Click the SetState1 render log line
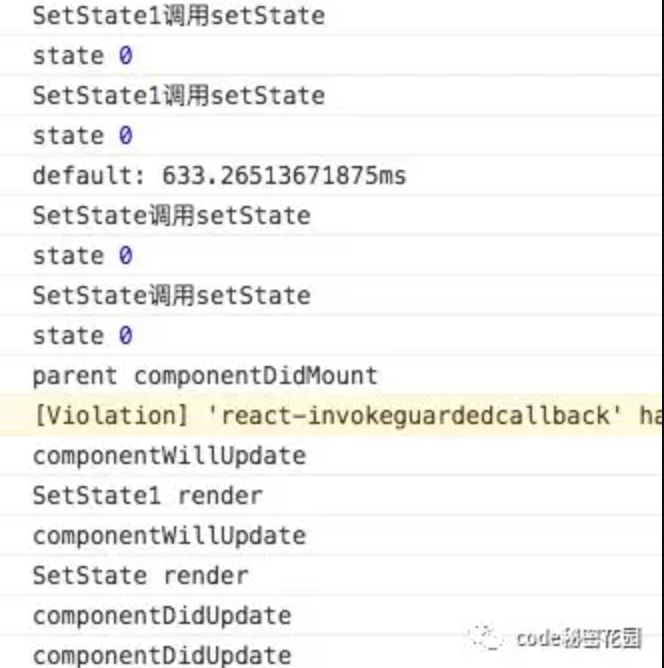The height and width of the screenshot is (668, 664). [x=147, y=496]
